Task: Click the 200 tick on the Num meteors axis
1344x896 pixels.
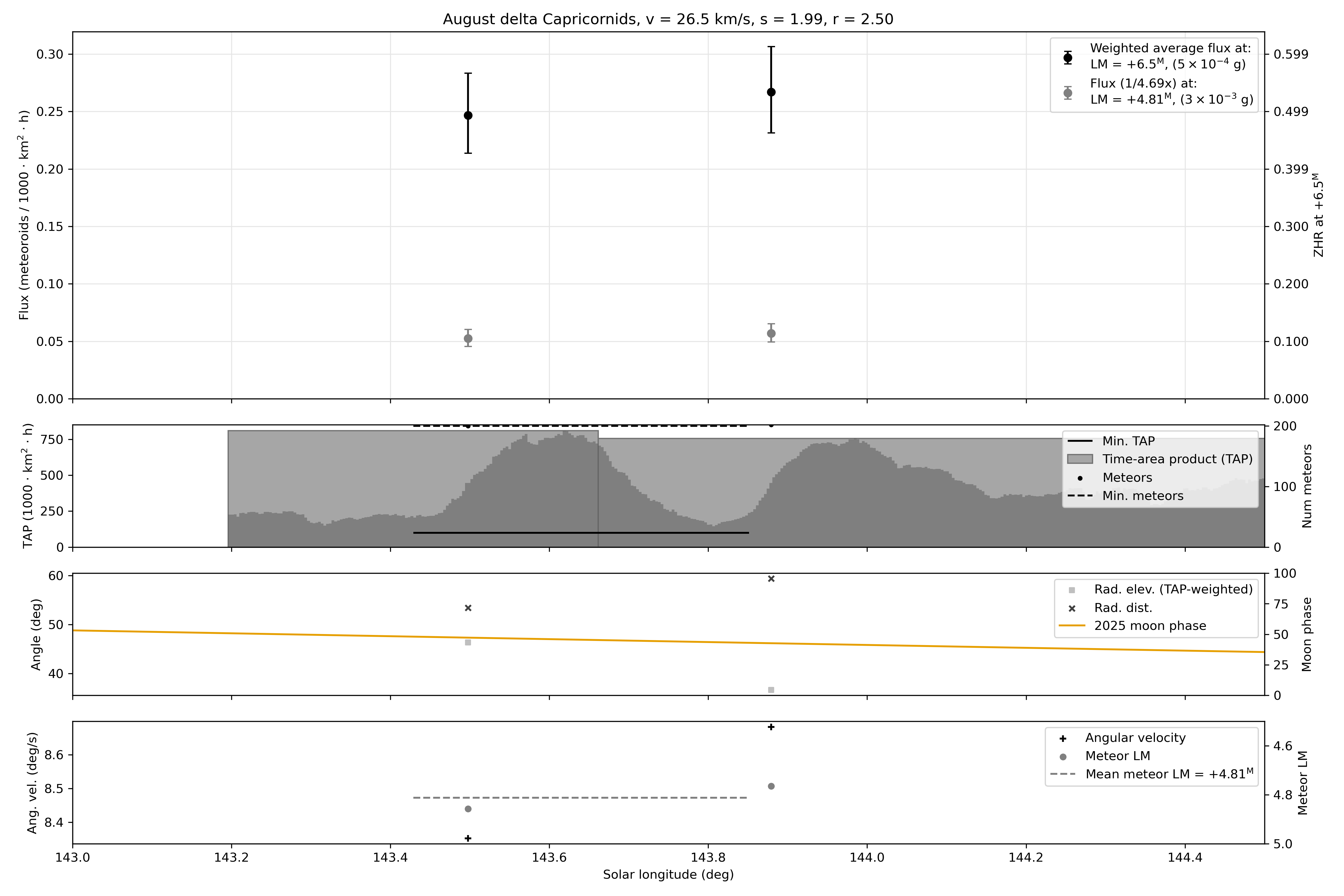Action: (1285, 426)
